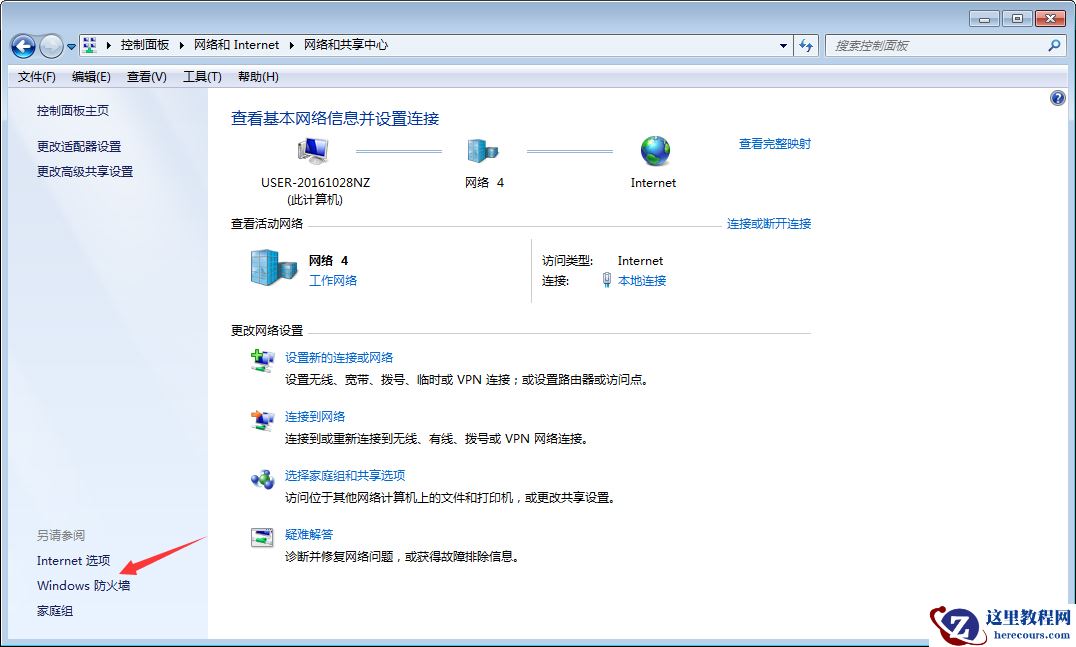Open the address bar history dropdown

point(784,45)
